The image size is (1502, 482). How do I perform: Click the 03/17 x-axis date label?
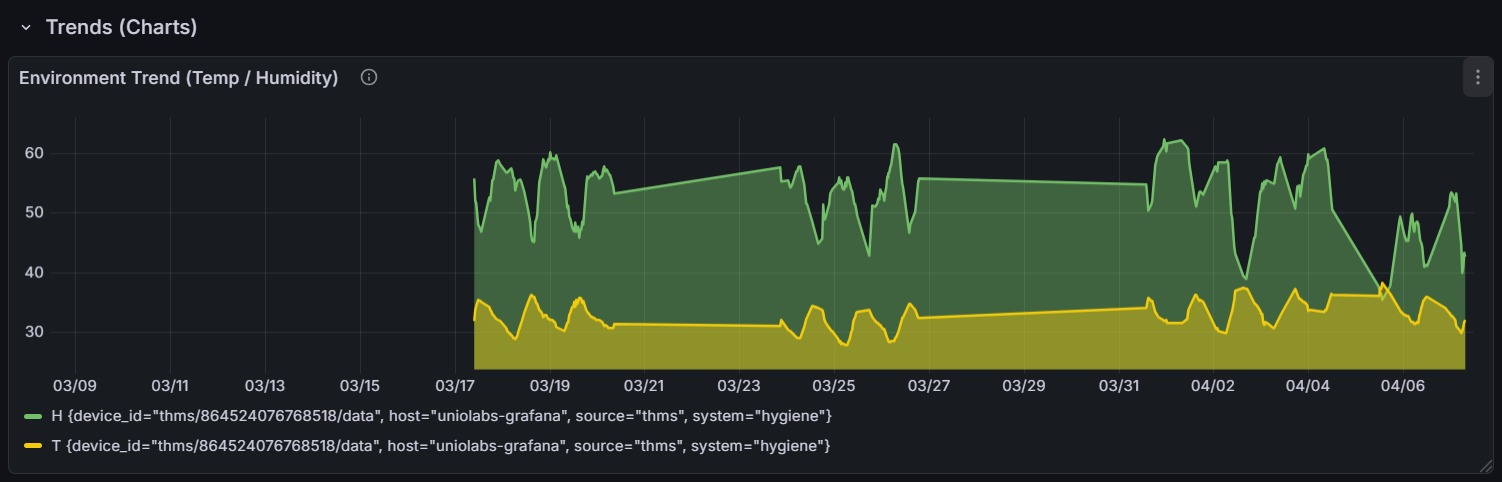coord(455,385)
